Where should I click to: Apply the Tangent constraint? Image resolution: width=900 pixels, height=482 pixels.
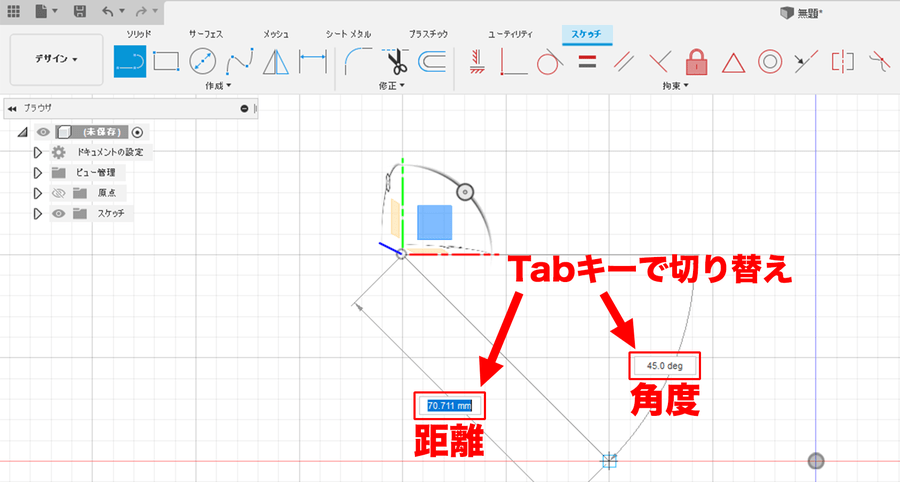click(x=549, y=61)
